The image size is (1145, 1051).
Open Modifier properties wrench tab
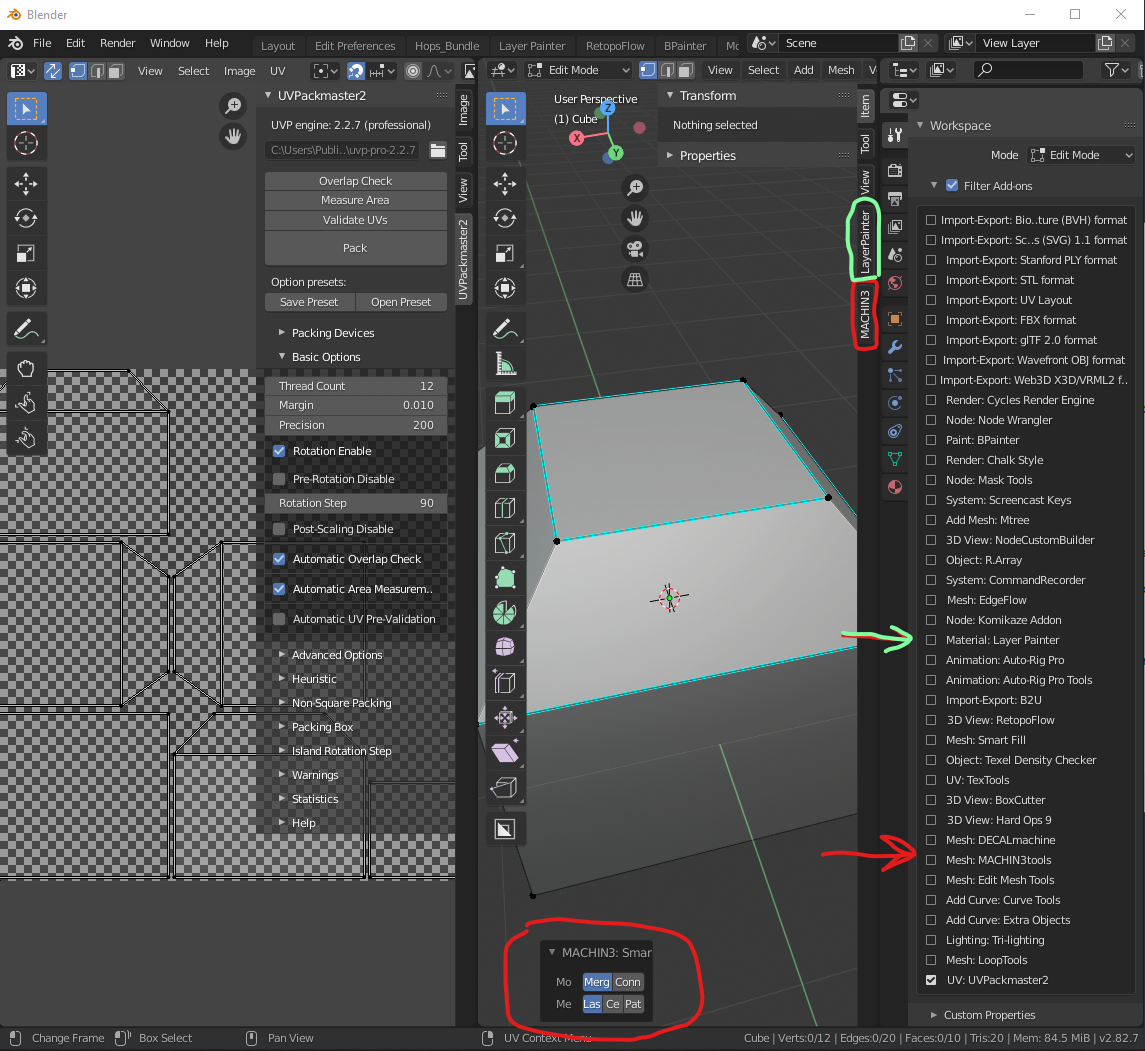[895, 347]
